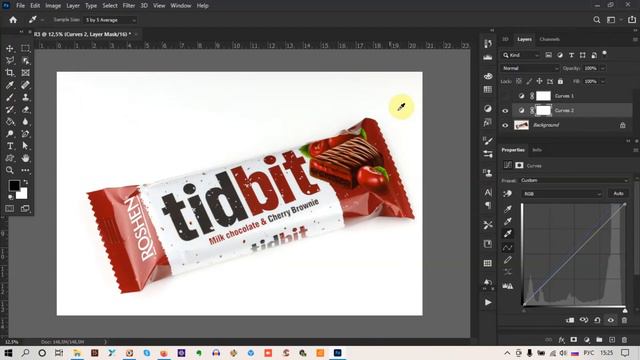This screenshot has height=360, width=640.
Task: Open the layer styles fx menu
Action: point(562,340)
